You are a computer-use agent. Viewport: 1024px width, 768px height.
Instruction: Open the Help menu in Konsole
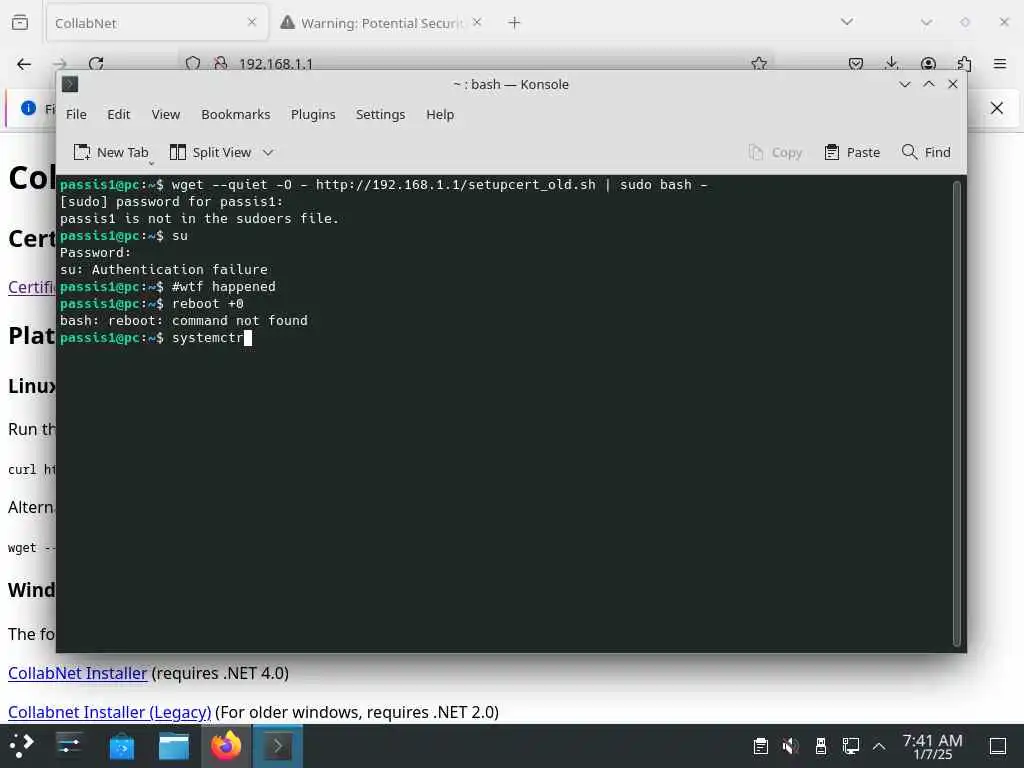[440, 114]
